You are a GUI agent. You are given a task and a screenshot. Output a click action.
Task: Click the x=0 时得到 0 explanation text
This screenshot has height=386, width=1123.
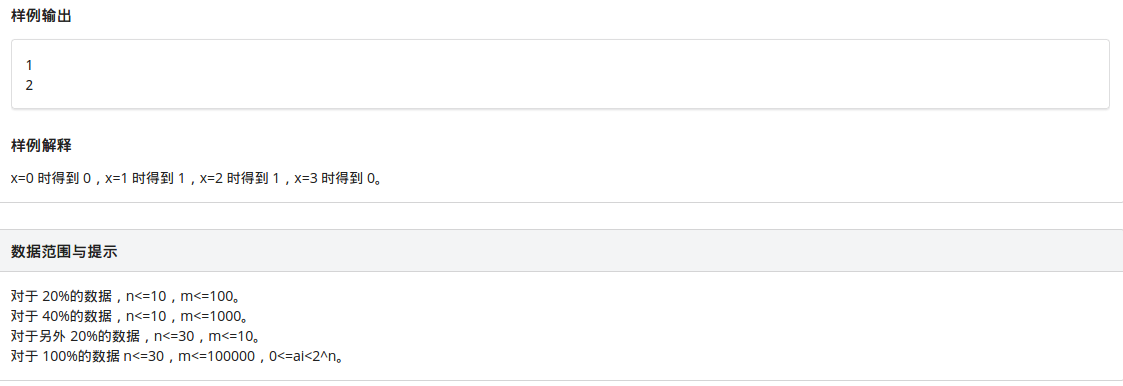point(51,179)
